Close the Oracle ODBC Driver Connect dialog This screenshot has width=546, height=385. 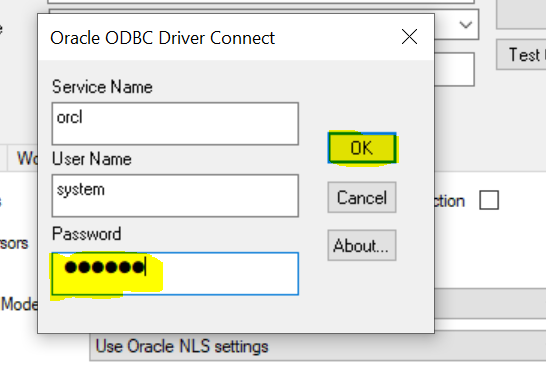point(409,37)
